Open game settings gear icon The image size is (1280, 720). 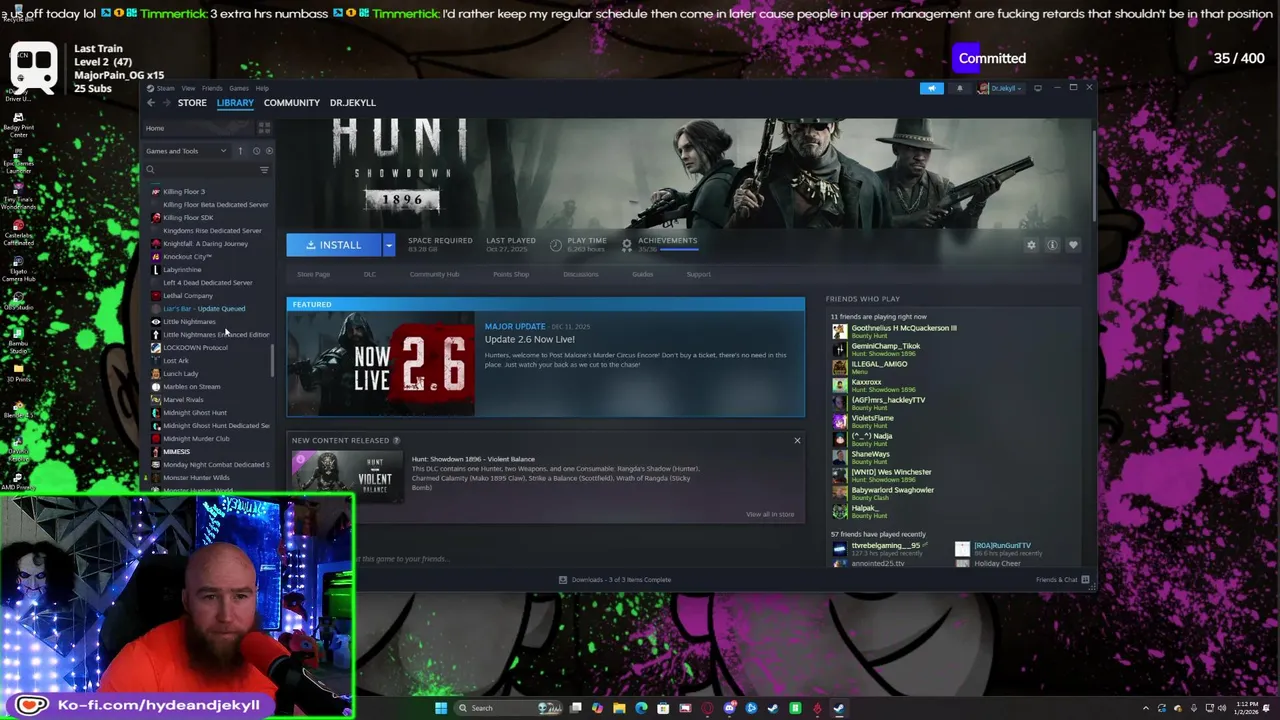pos(1031,245)
